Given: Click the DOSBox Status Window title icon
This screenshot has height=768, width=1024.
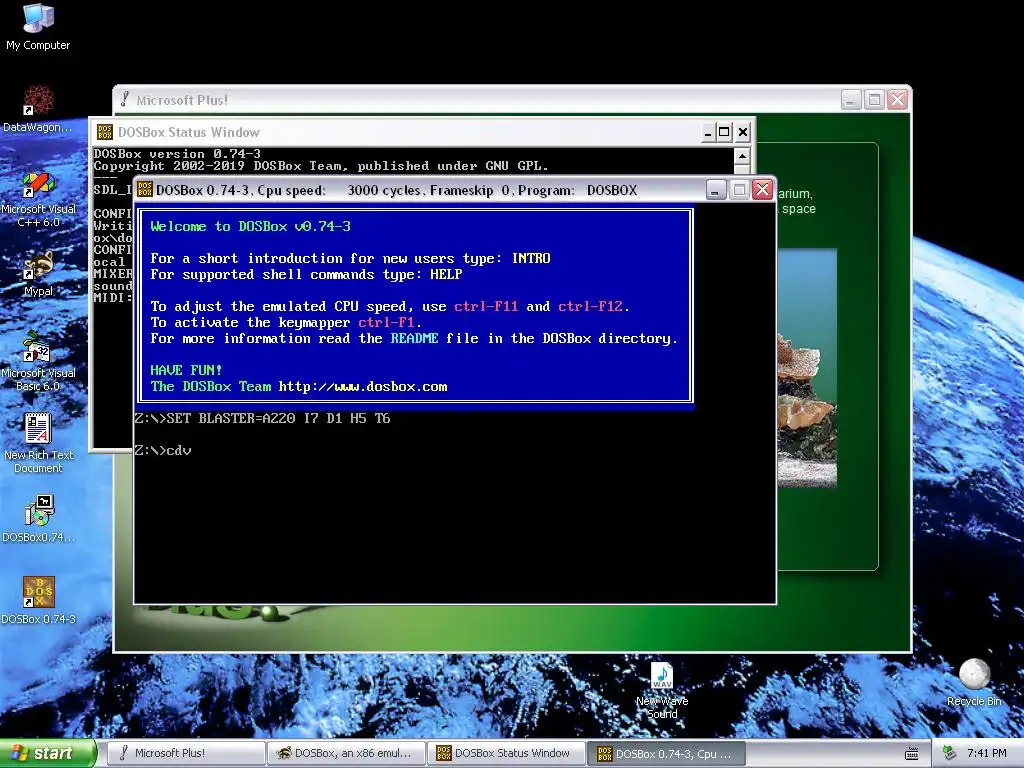Looking at the screenshot, I should [x=104, y=132].
